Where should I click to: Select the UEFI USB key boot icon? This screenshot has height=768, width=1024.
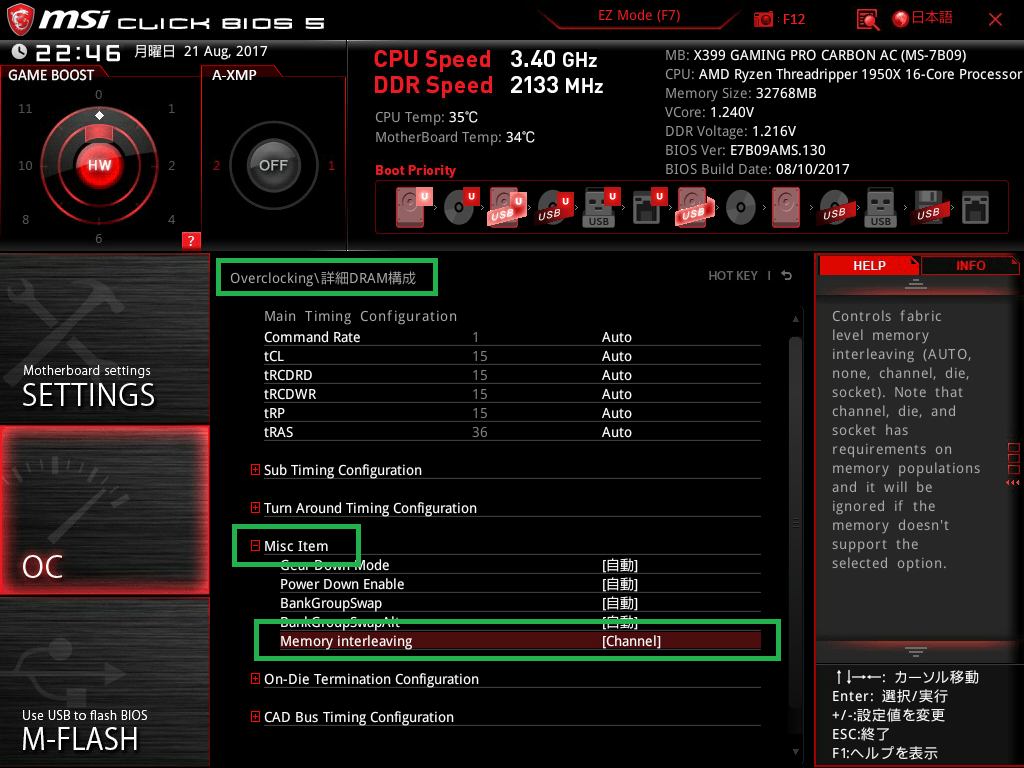[x=600, y=208]
